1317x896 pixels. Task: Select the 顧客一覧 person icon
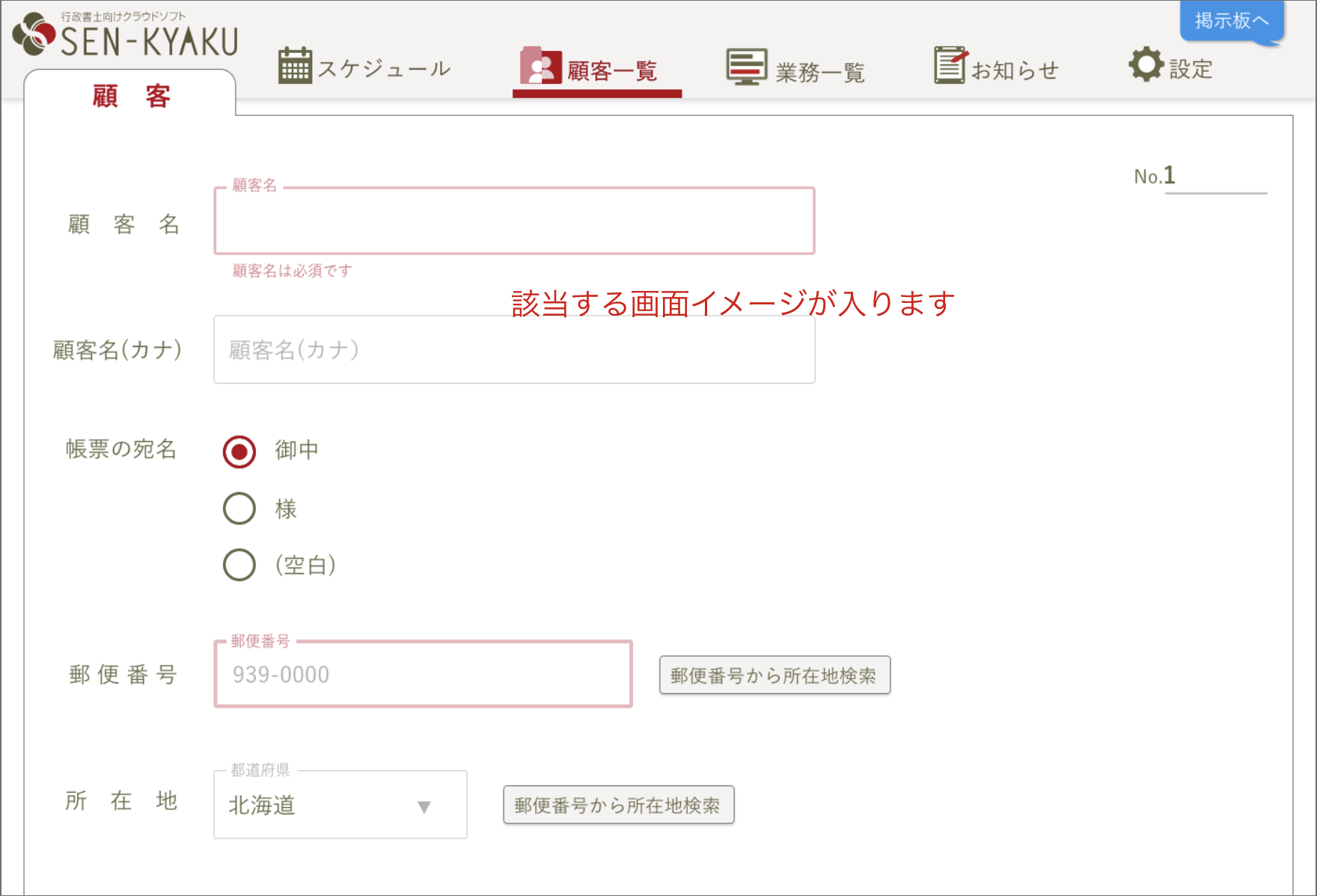click(x=540, y=67)
